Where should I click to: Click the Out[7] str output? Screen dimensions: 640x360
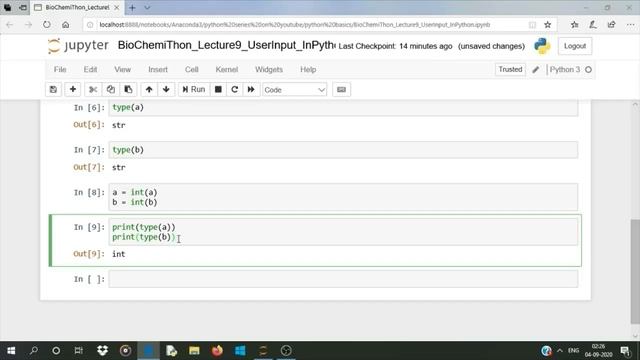pyautogui.click(x=119, y=167)
